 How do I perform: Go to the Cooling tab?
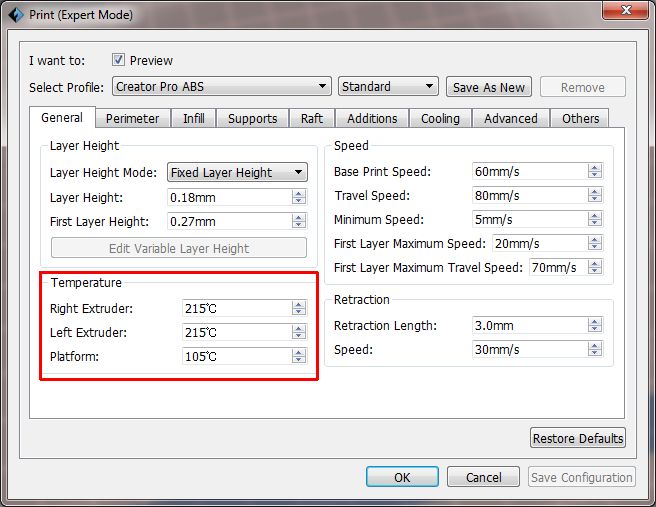[440, 118]
